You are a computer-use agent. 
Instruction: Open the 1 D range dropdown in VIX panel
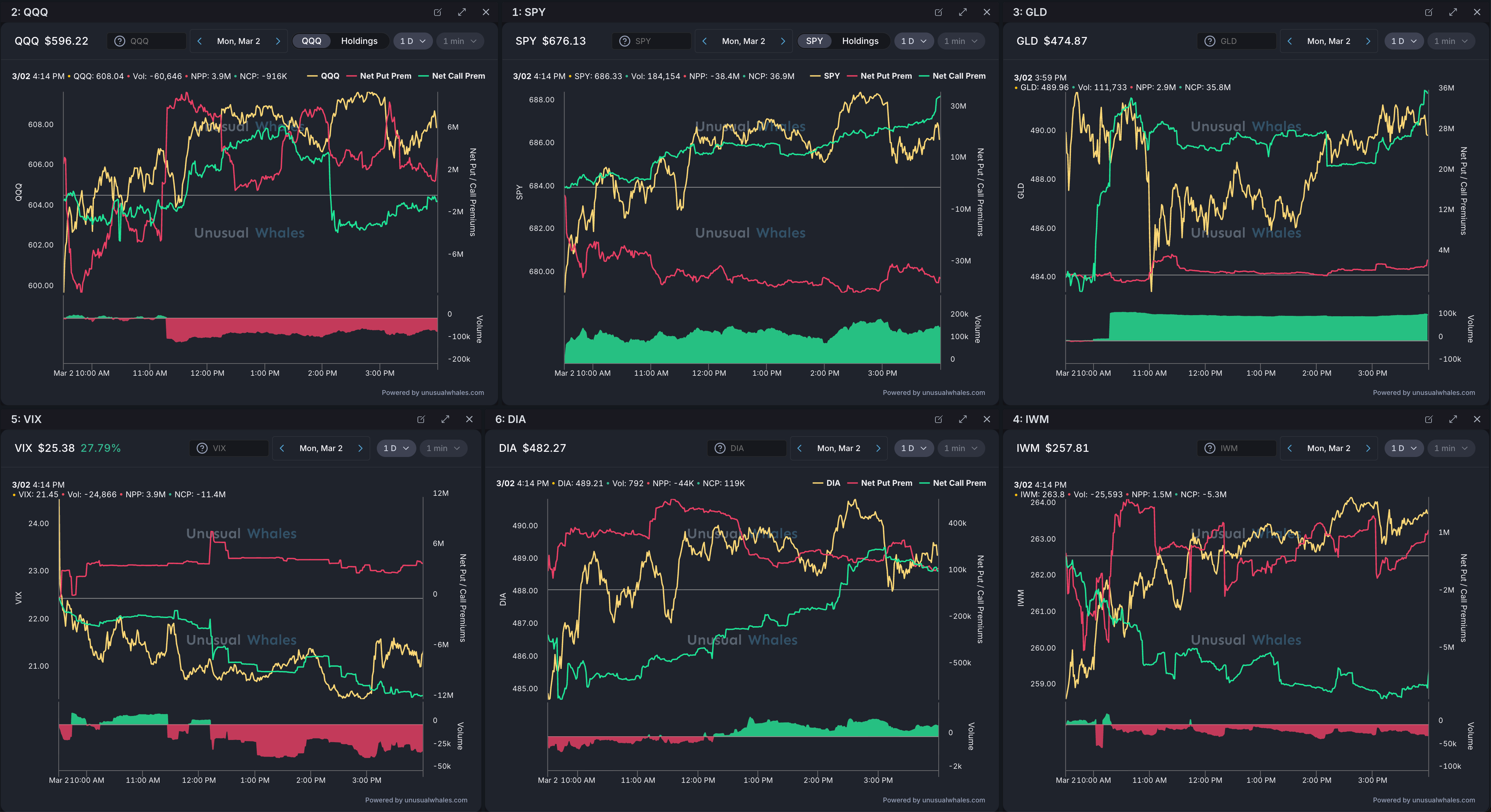(x=396, y=448)
